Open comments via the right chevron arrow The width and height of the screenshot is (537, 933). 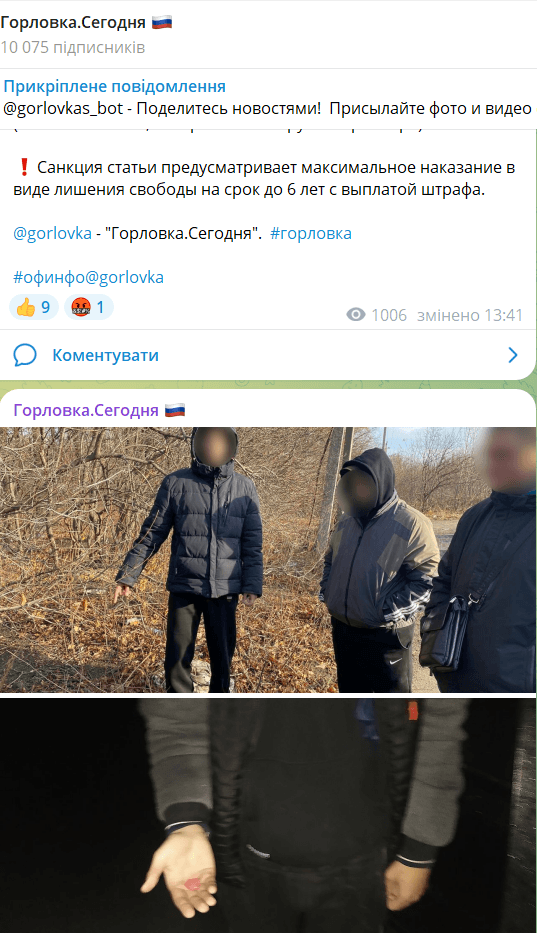pos(513,355)
